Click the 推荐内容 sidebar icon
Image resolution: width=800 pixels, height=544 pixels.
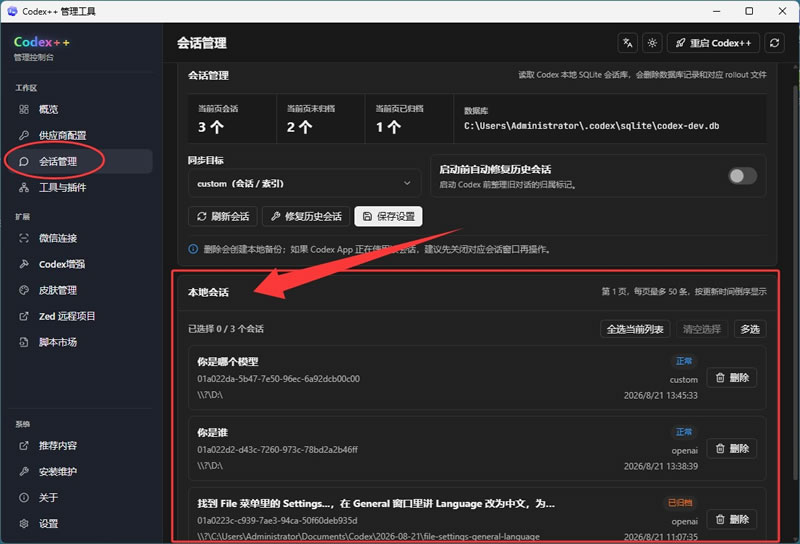(23, 446)
